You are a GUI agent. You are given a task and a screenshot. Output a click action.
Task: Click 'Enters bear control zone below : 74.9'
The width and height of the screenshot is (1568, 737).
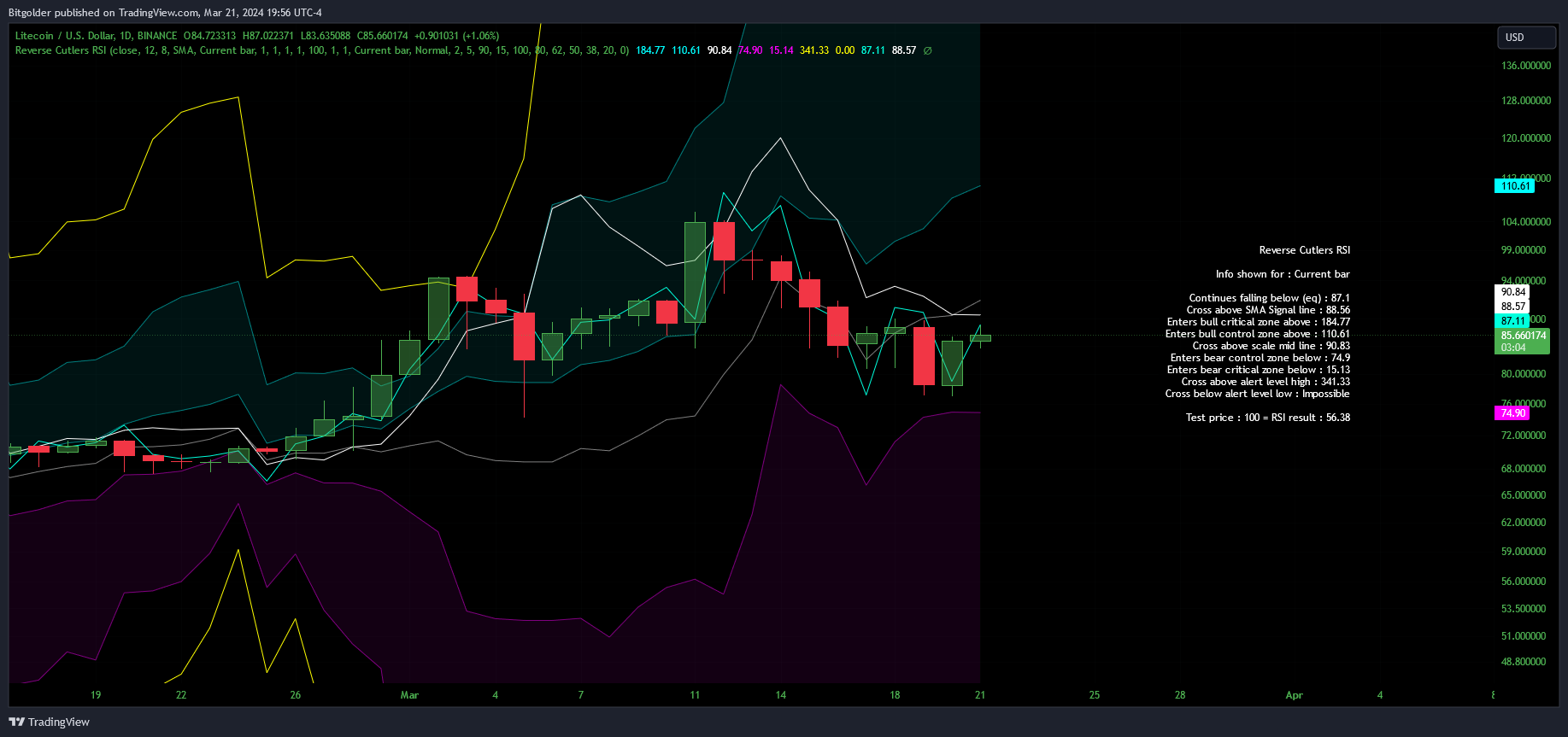coord(1260,358)
